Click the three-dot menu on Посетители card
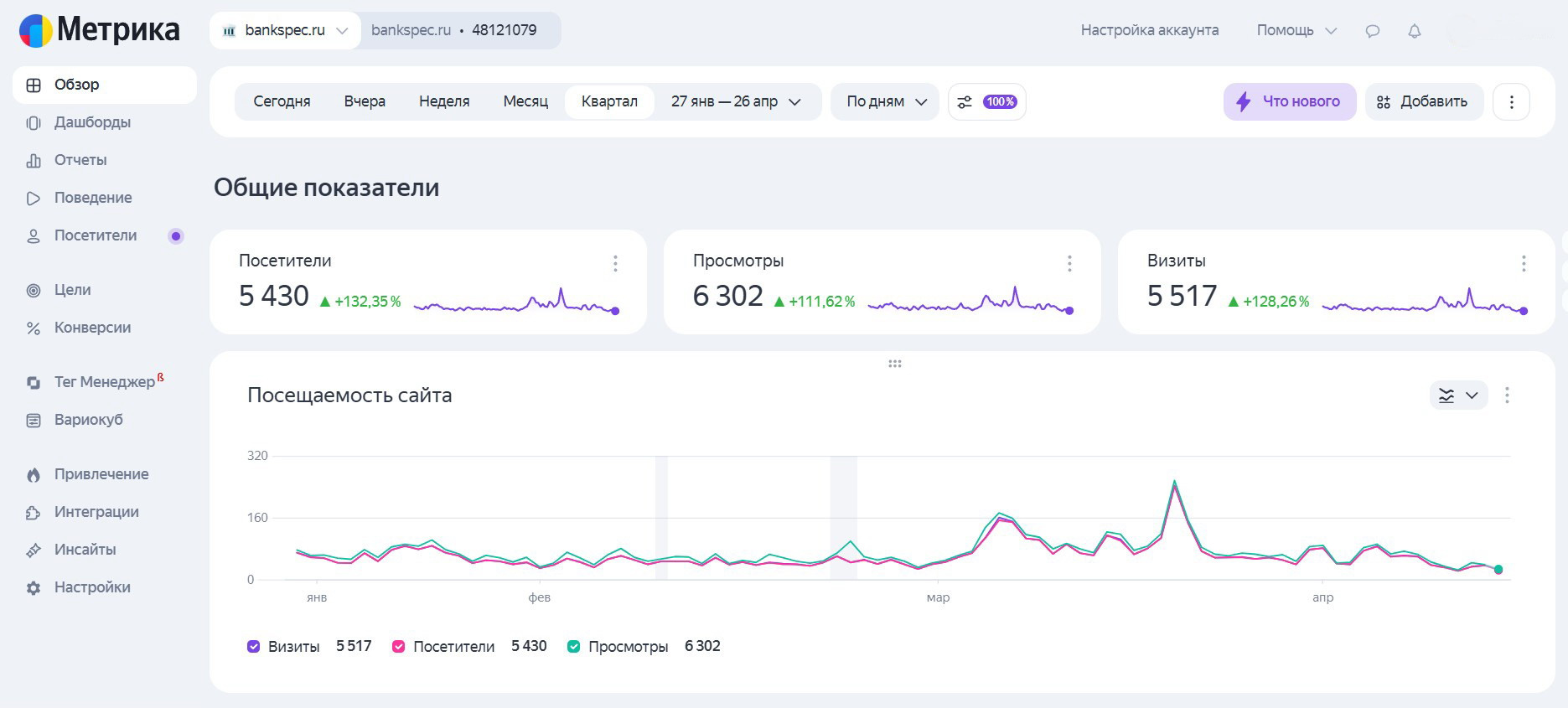Image resolution: width=1568 pixels, height=708 pixels. pos(615,264)
